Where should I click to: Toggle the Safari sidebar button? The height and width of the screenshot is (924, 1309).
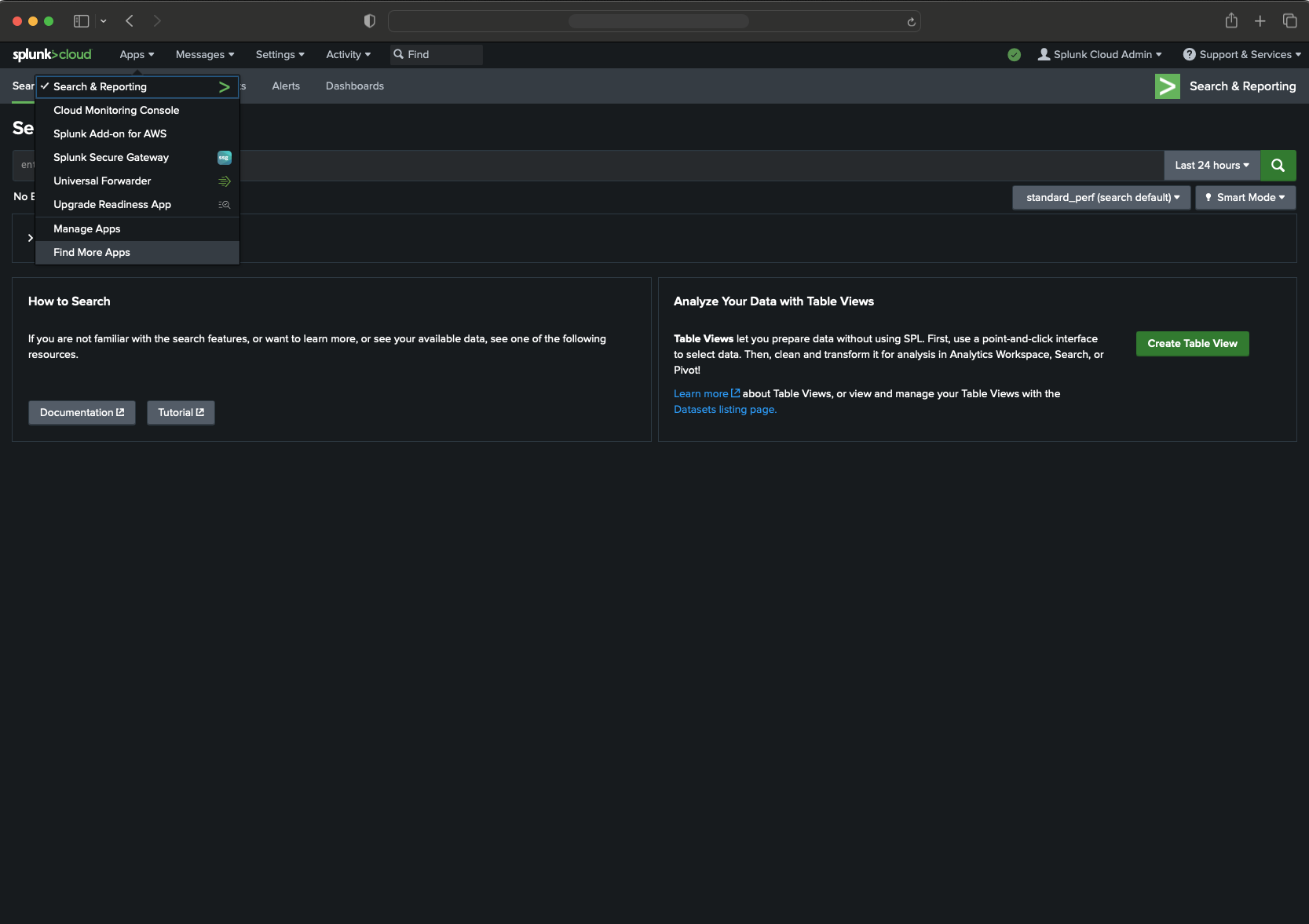pyautogui.click(x=81, y=21)
